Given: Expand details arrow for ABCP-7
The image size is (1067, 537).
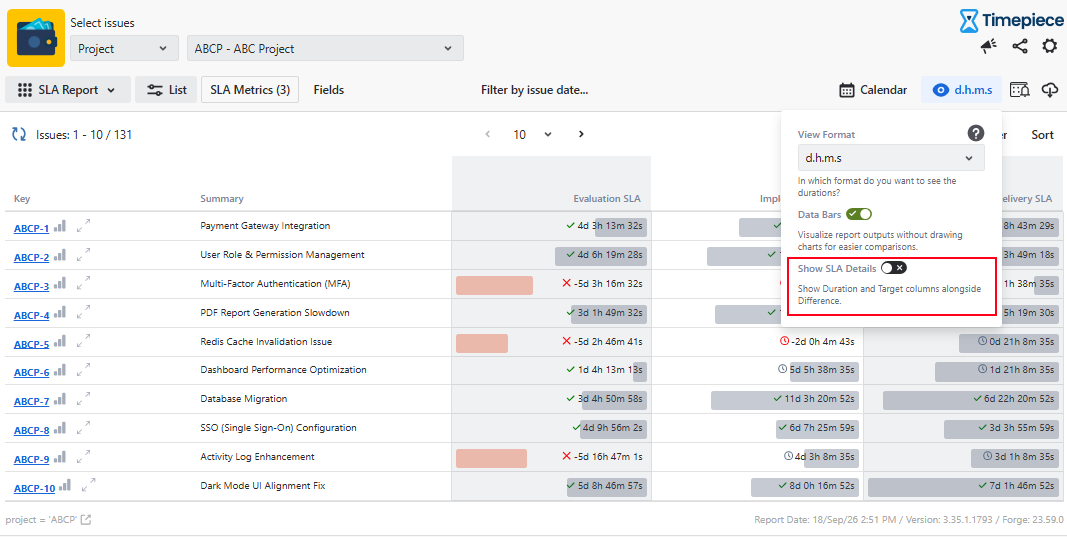Looking at the screenshot, I should click(84, 399).
